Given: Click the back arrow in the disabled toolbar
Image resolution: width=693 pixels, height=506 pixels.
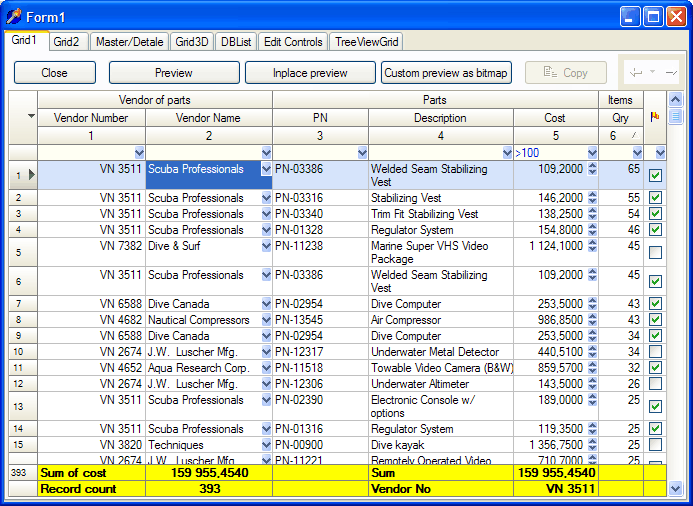Looking at the screenshot, I should (x=636, y=73).
